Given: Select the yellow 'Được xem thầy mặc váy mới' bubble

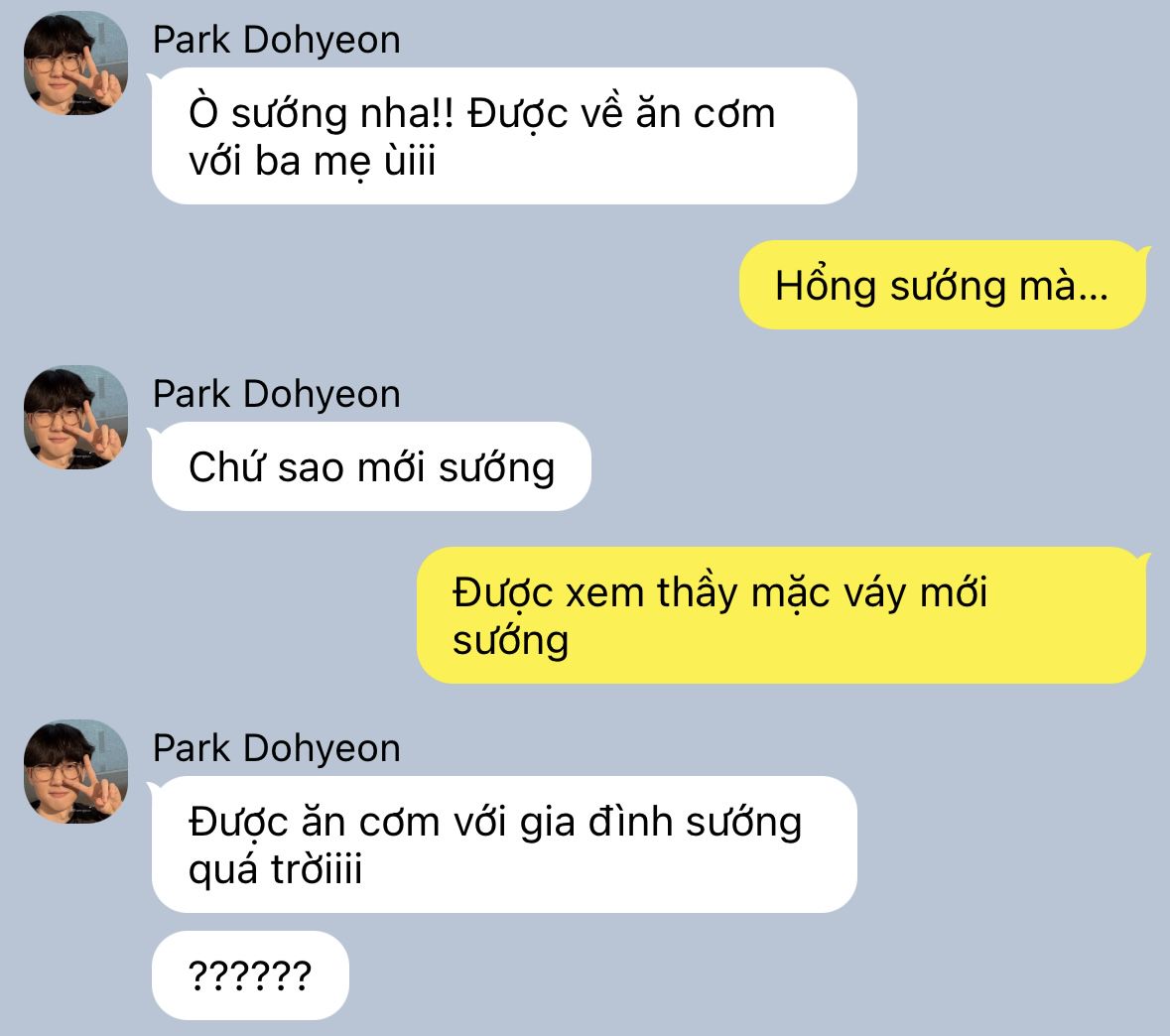Looking at the screenshot, I should click(781, 615).
